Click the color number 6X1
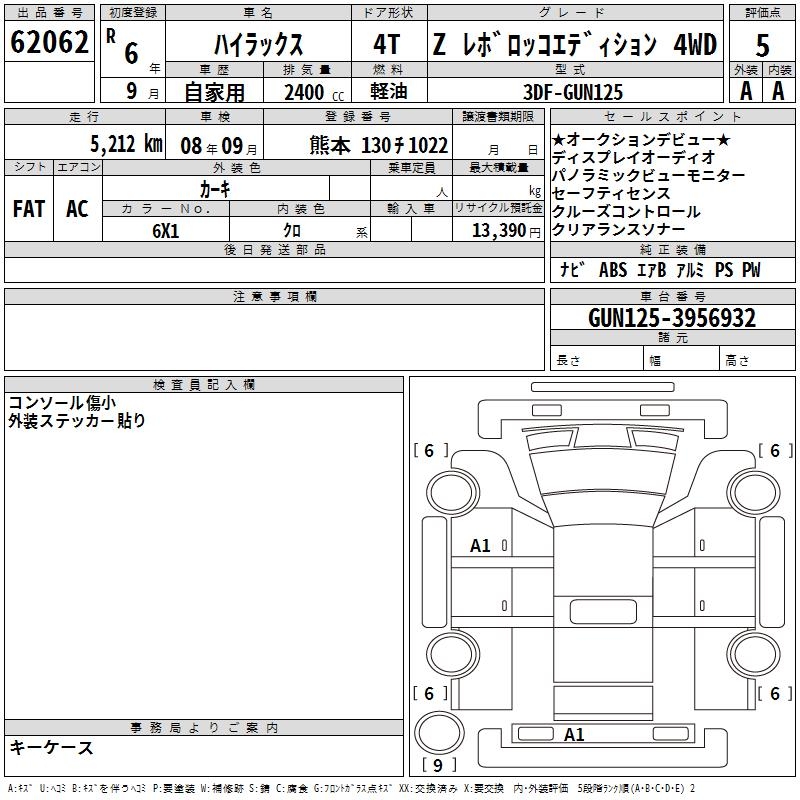 coord(166,231)
